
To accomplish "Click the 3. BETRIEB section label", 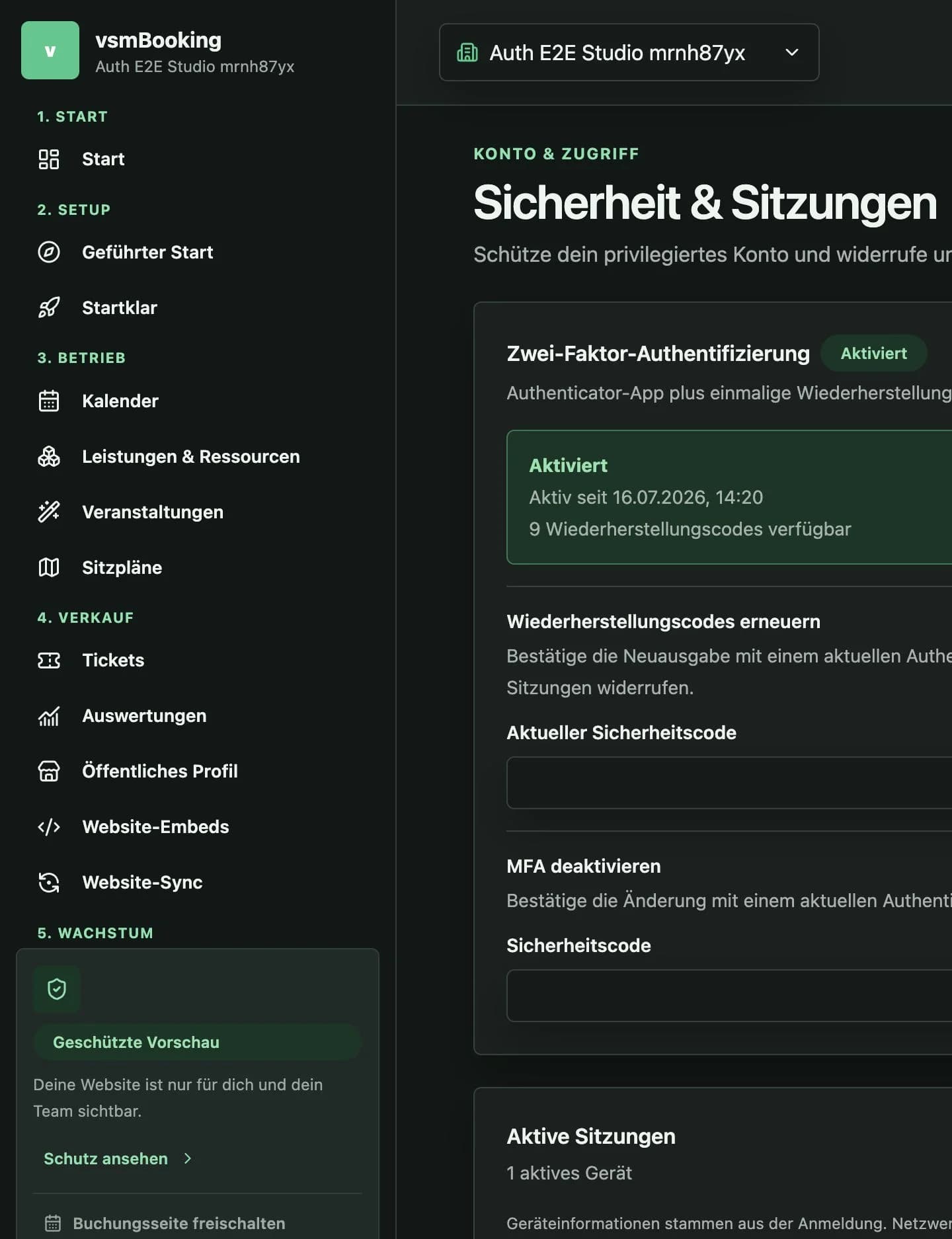I will (x=81, y=358).
